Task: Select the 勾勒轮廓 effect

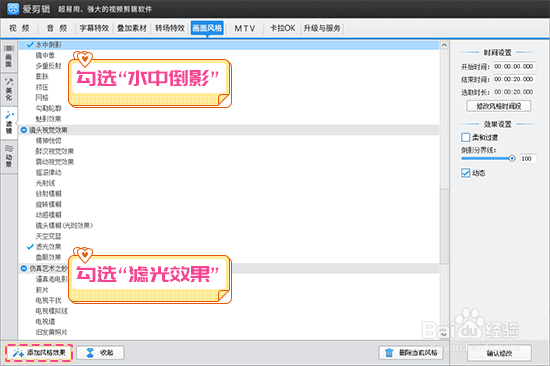Action: point(48,108)
